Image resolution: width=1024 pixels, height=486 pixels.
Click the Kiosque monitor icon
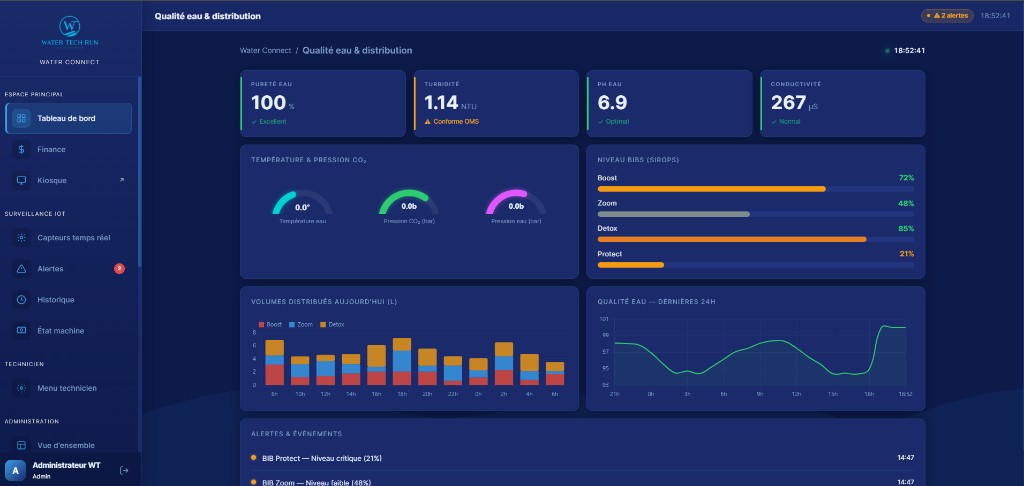22,180
